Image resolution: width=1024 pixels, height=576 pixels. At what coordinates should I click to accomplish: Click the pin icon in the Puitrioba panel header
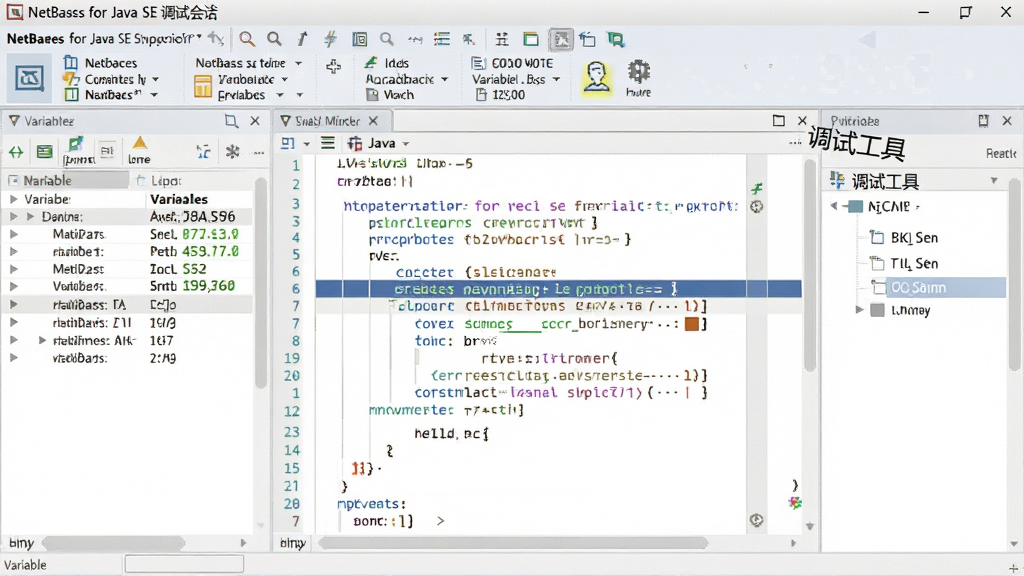tap(984, 121)
